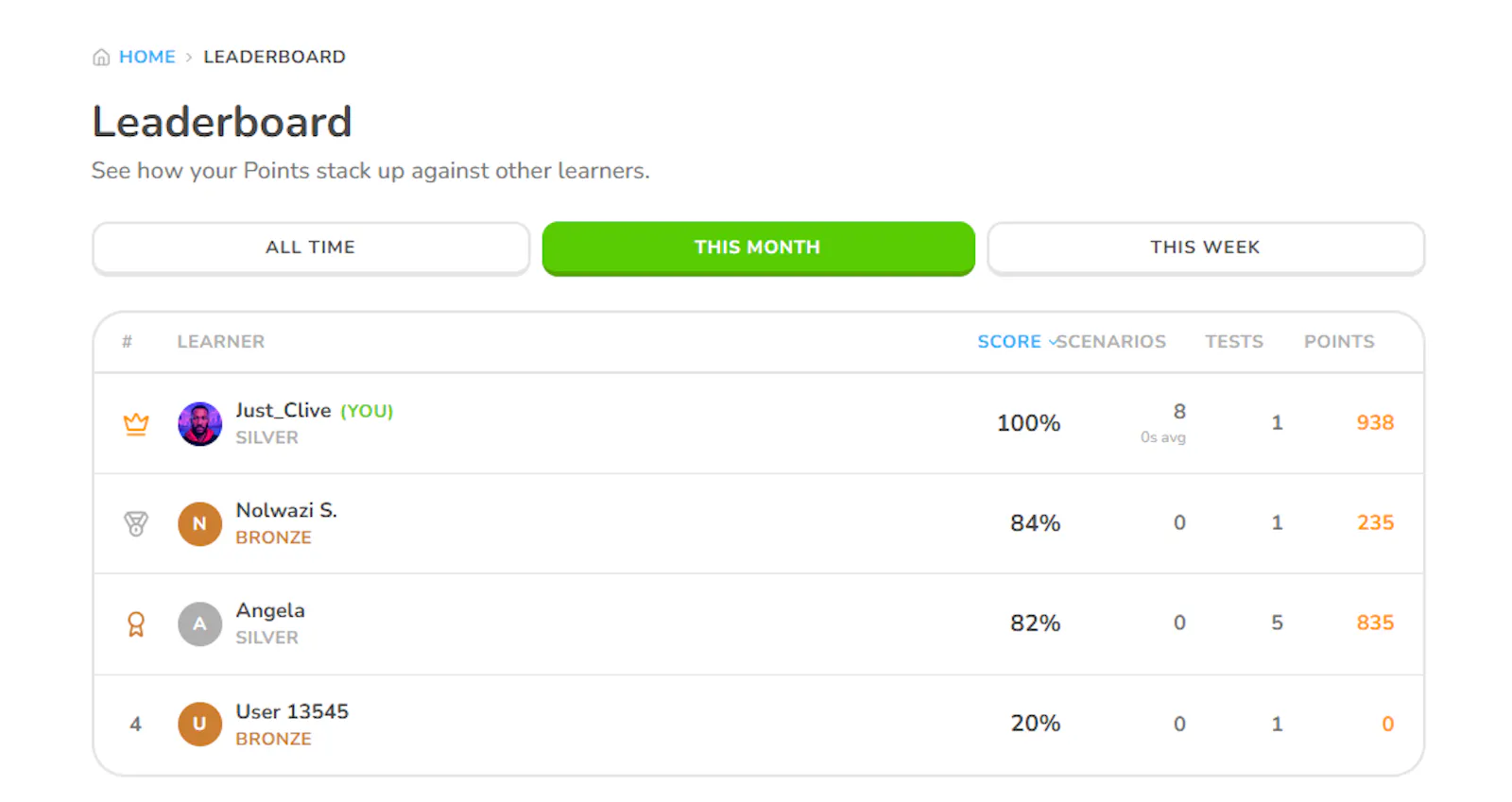
Task: Open the HOME breadcrumb link
Action: coord(147,57)
